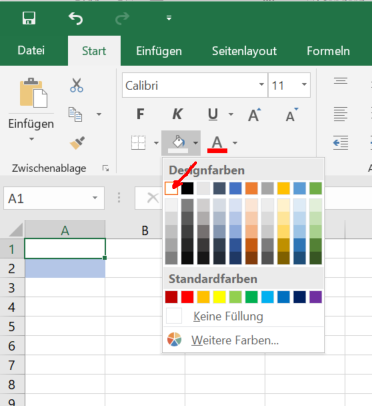Viewport: 372px width, 406px height.
Task: Open the Calibri font name dropdown
Action: coord(261,85)
